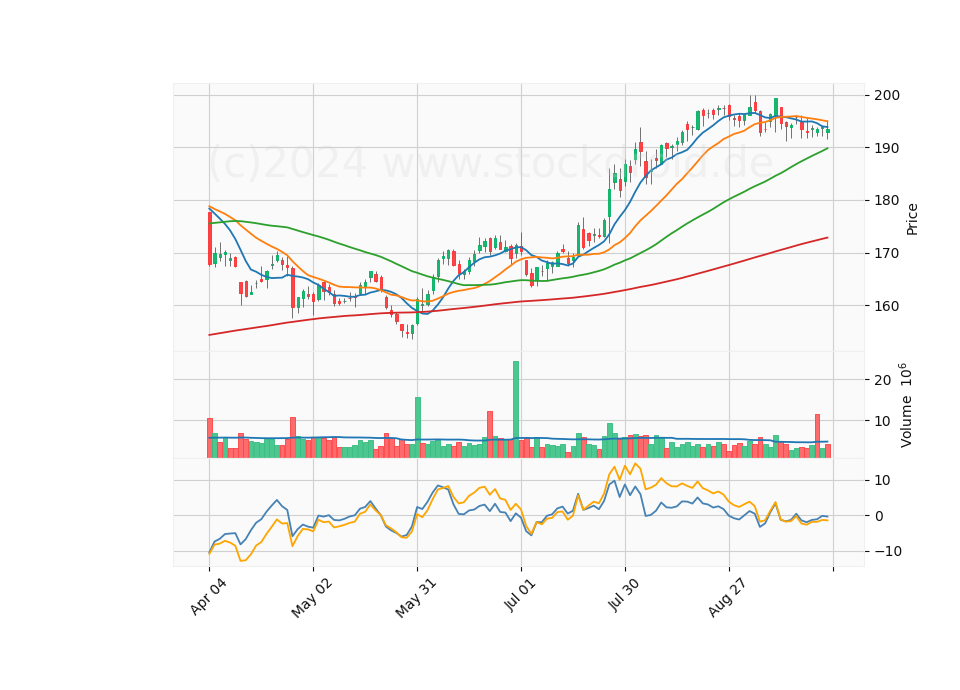960x690 pixels.
Task: Click the tallest green volume bar
Action: (x=516, y=409)
